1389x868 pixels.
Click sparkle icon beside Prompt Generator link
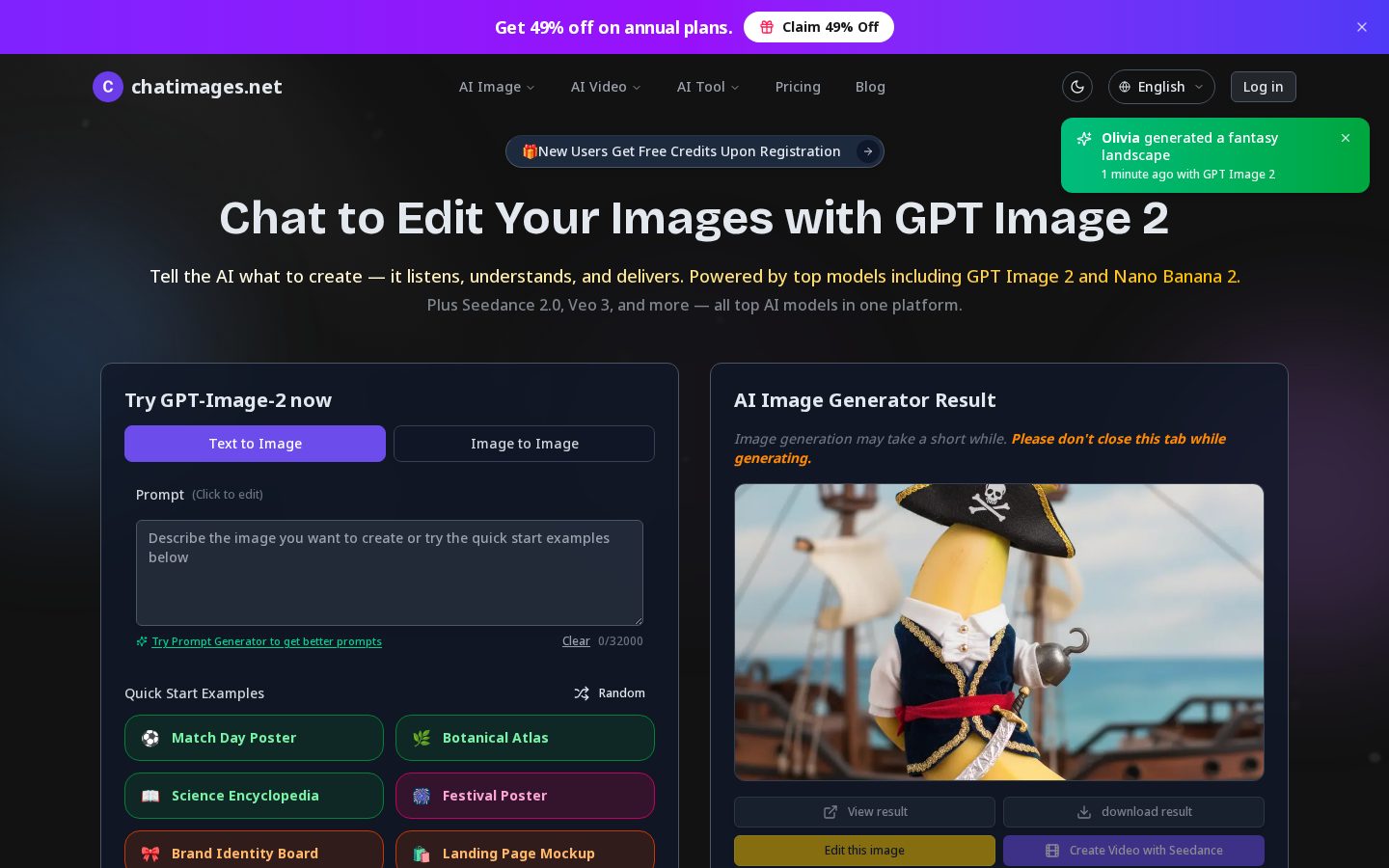[142, 641]
